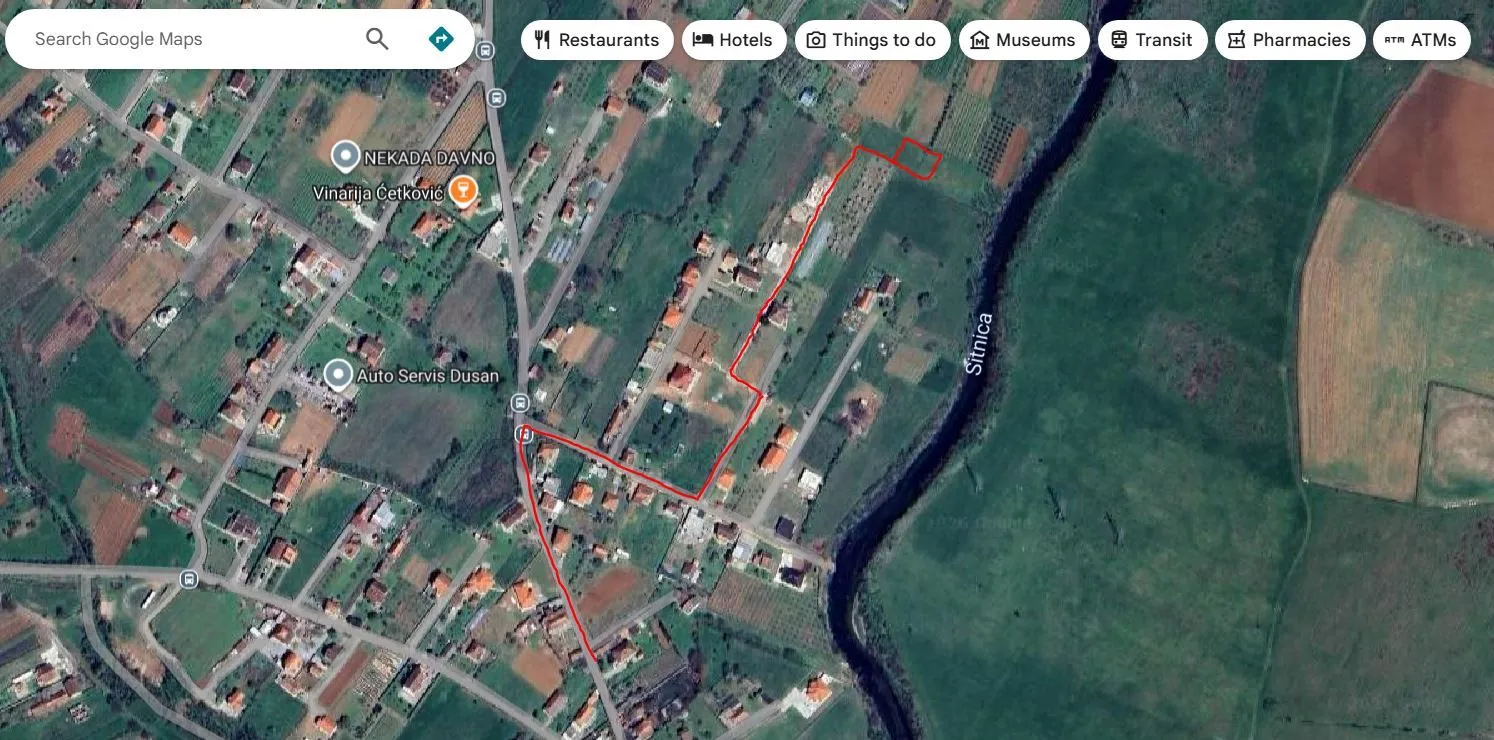1494x740 pixels.
Task: Locate ATMs using the filter chip
Action: (1421, 40)
